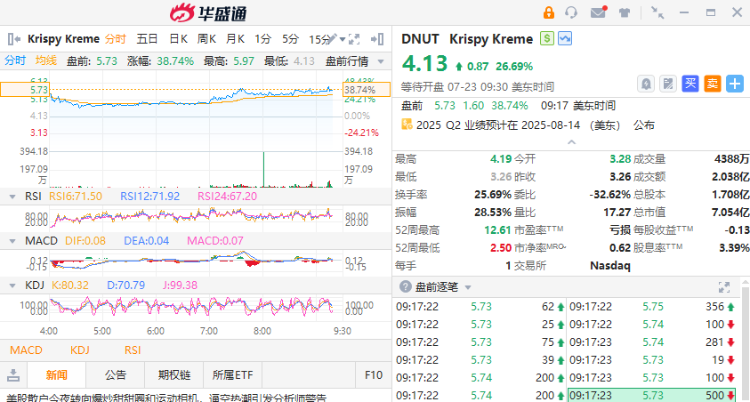Click the 52周最高 value 12.61

pos(497,230)
